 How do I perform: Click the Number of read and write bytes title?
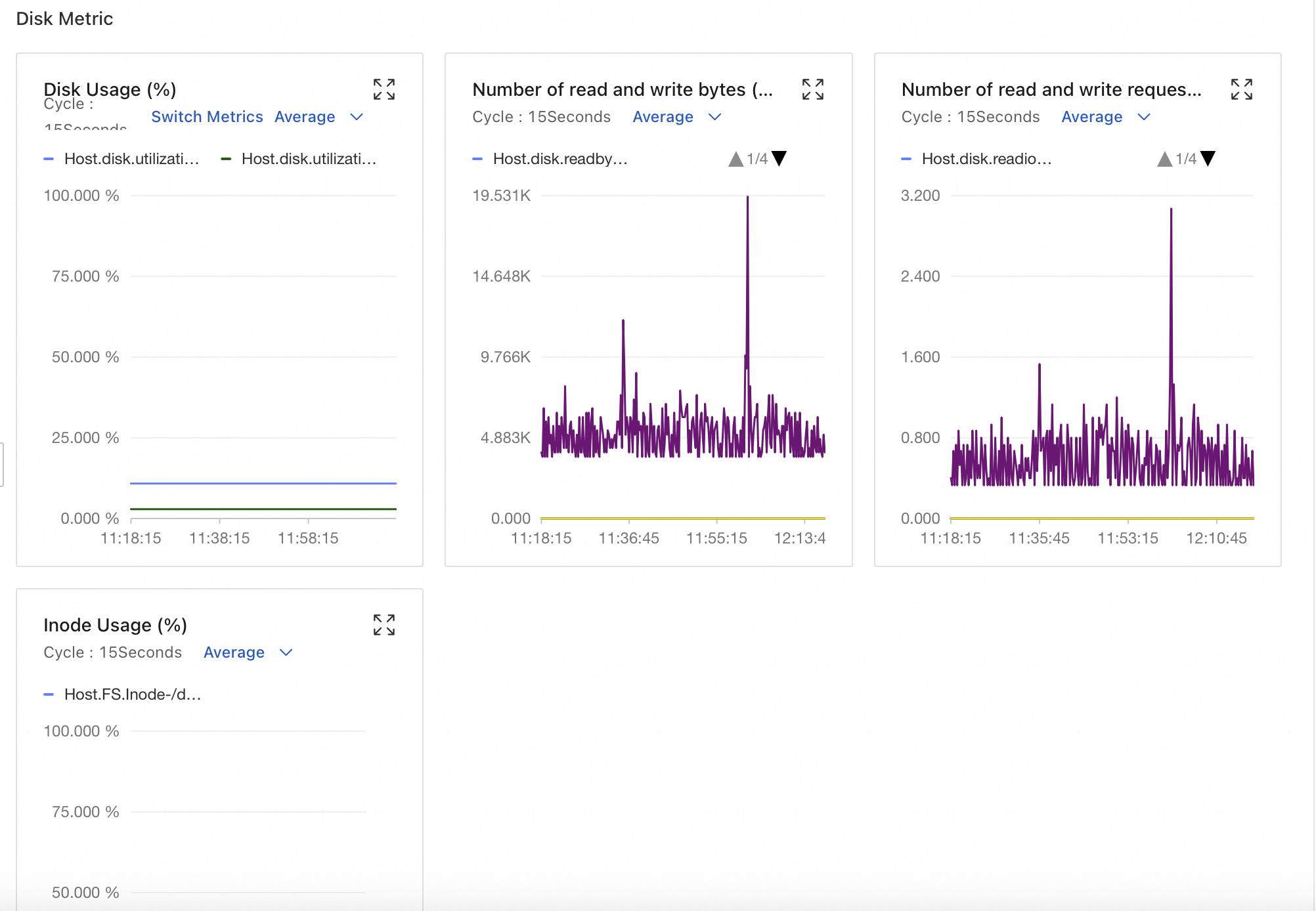tap(622, 89)
